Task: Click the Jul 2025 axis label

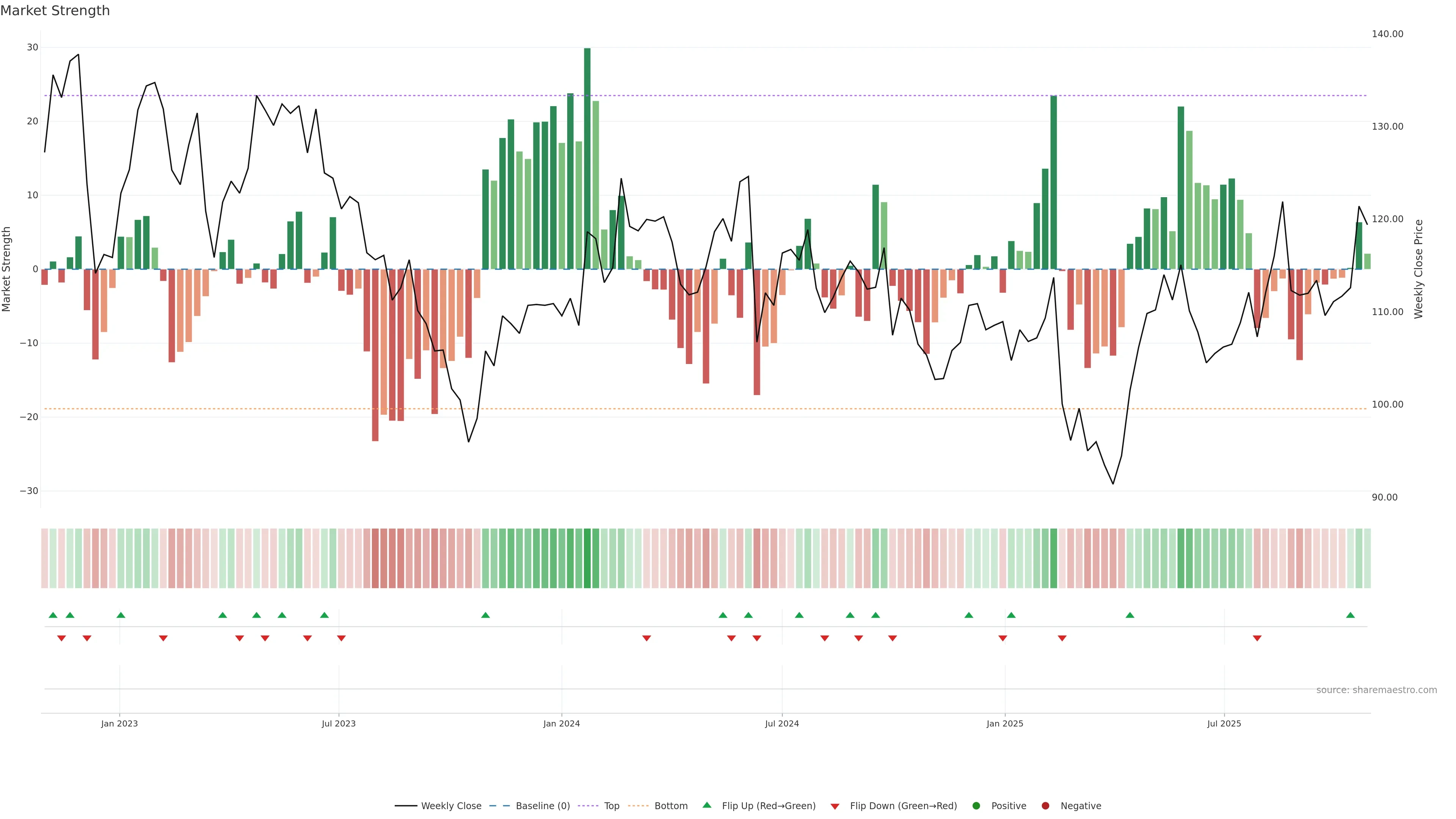Action: point(1224,723)
